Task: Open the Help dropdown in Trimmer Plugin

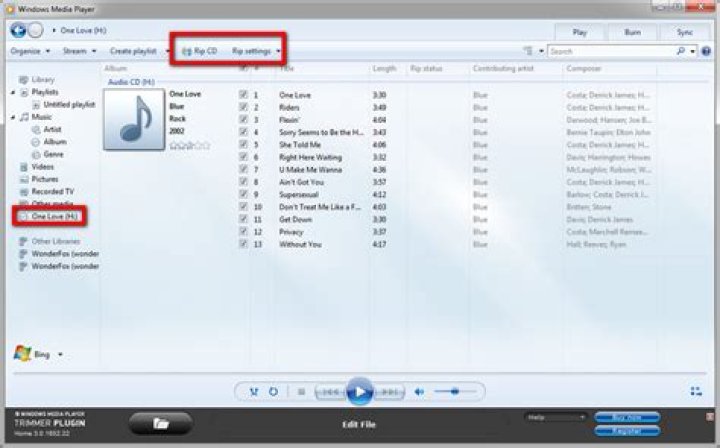Action: (x=556, y=417)
